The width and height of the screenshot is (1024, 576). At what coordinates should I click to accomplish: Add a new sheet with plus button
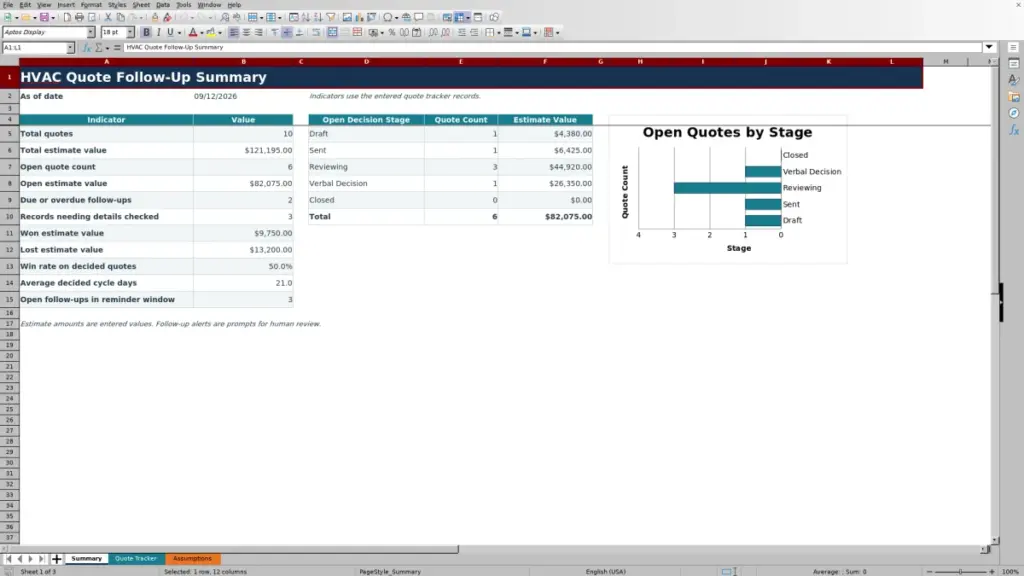(56, 558)
